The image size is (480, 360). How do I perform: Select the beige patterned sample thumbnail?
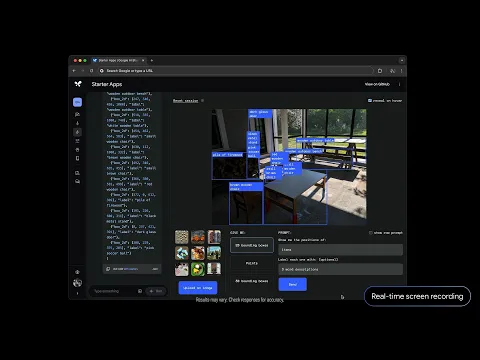[x=182, y=237]
